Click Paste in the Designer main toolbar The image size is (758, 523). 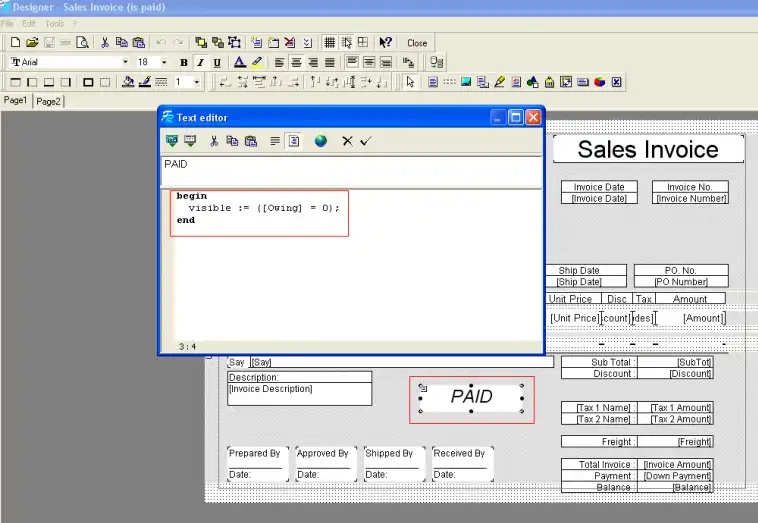coord(138,43)
